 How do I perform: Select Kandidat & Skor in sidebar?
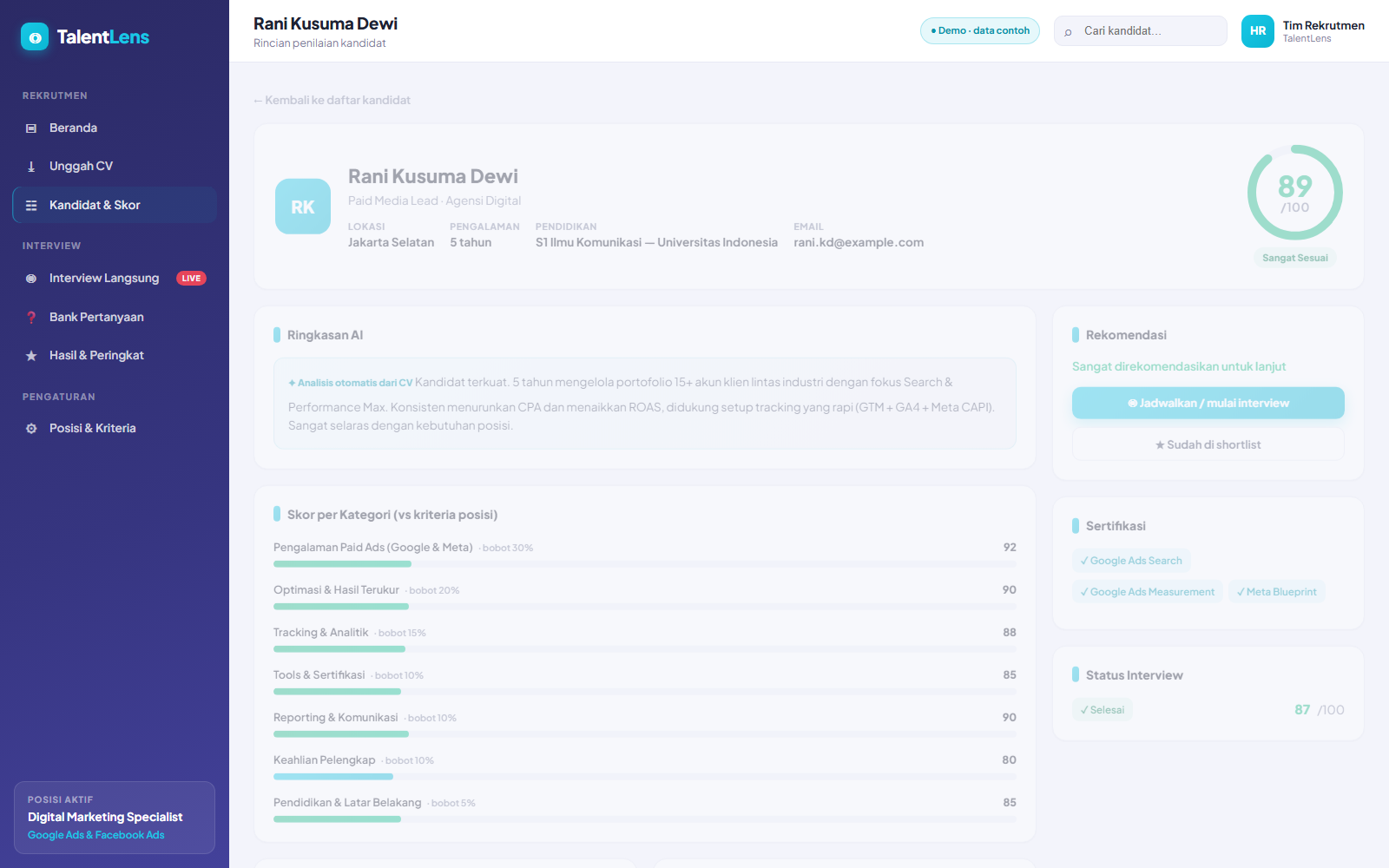point(115,205)
